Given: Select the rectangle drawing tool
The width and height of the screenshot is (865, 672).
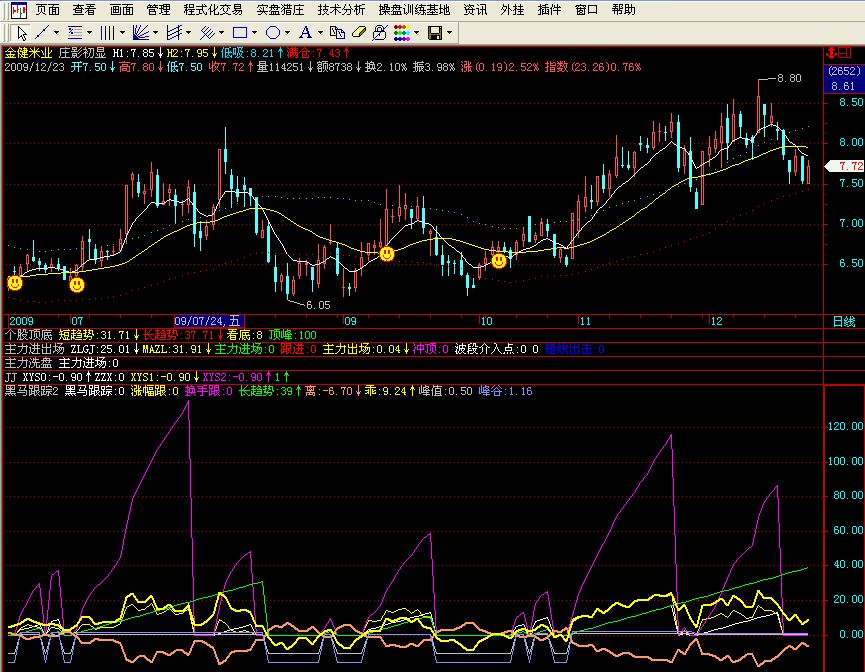Looking at the screenshot, I should click(x=240, y=32).
